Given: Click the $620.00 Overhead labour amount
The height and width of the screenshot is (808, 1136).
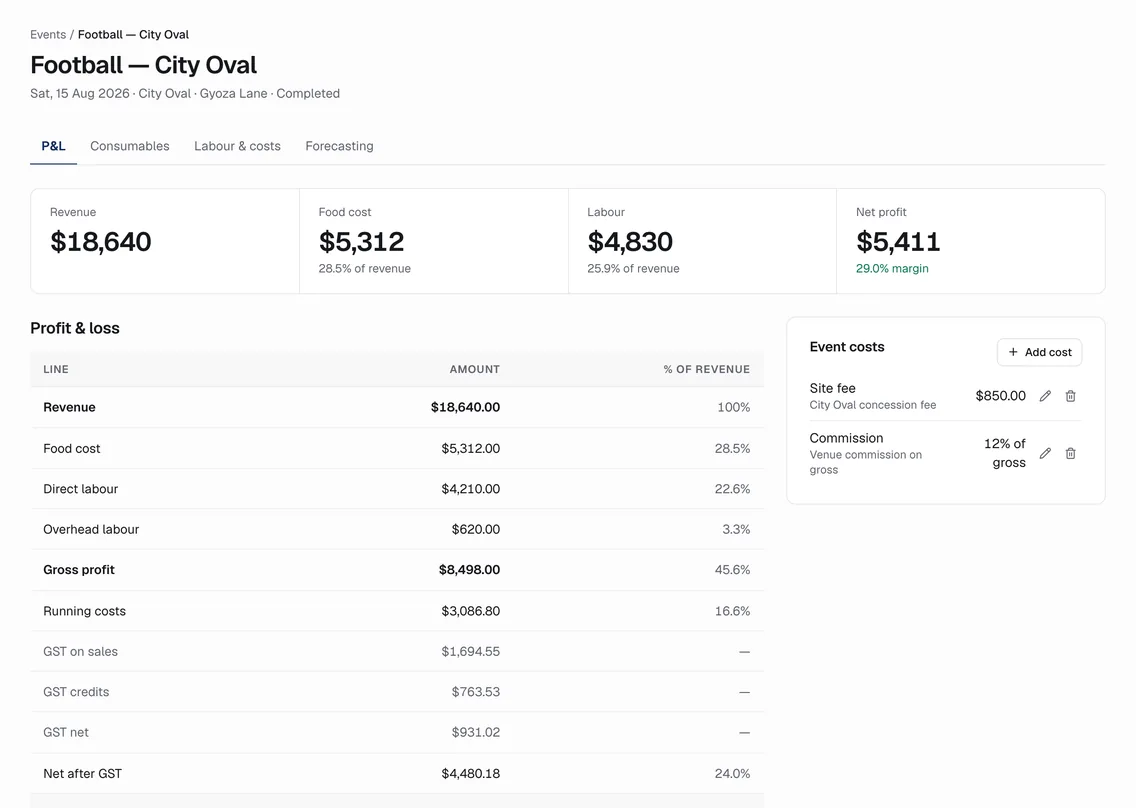Looking at the screenshot, I should 476,530.
